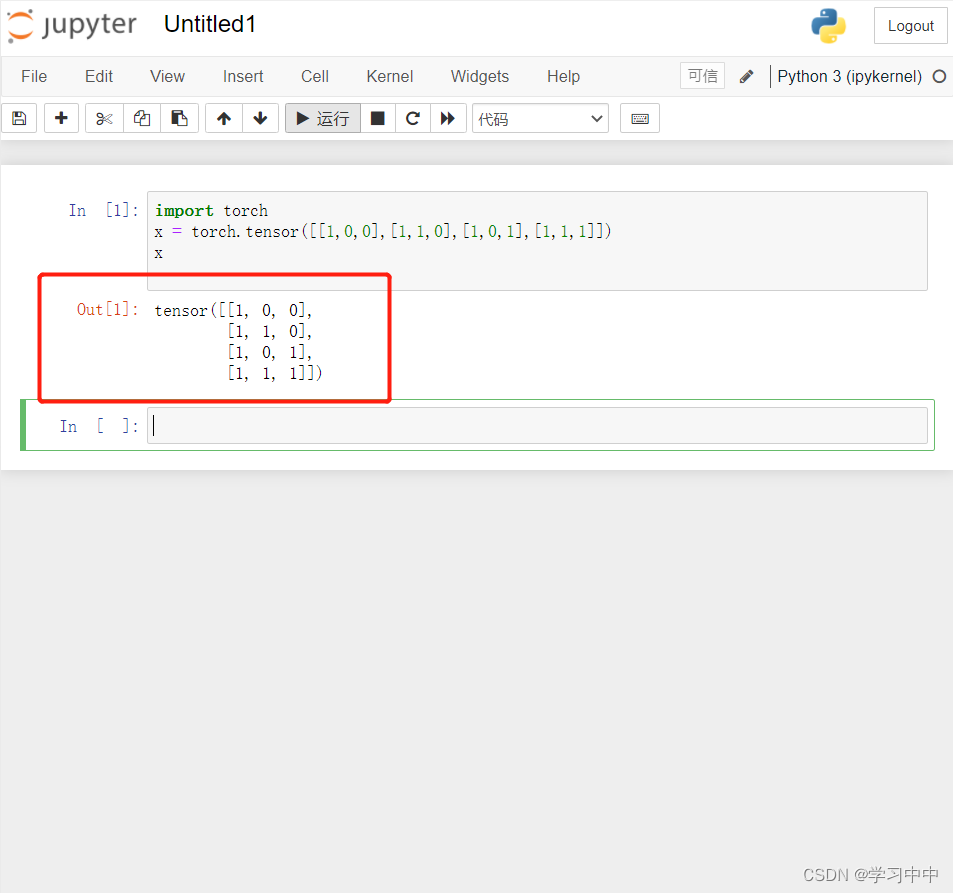Image resolution: width=953 pixels, height=893 pixels.
Task: Click the Jupyter logo
Action: (x=71, y=26)
